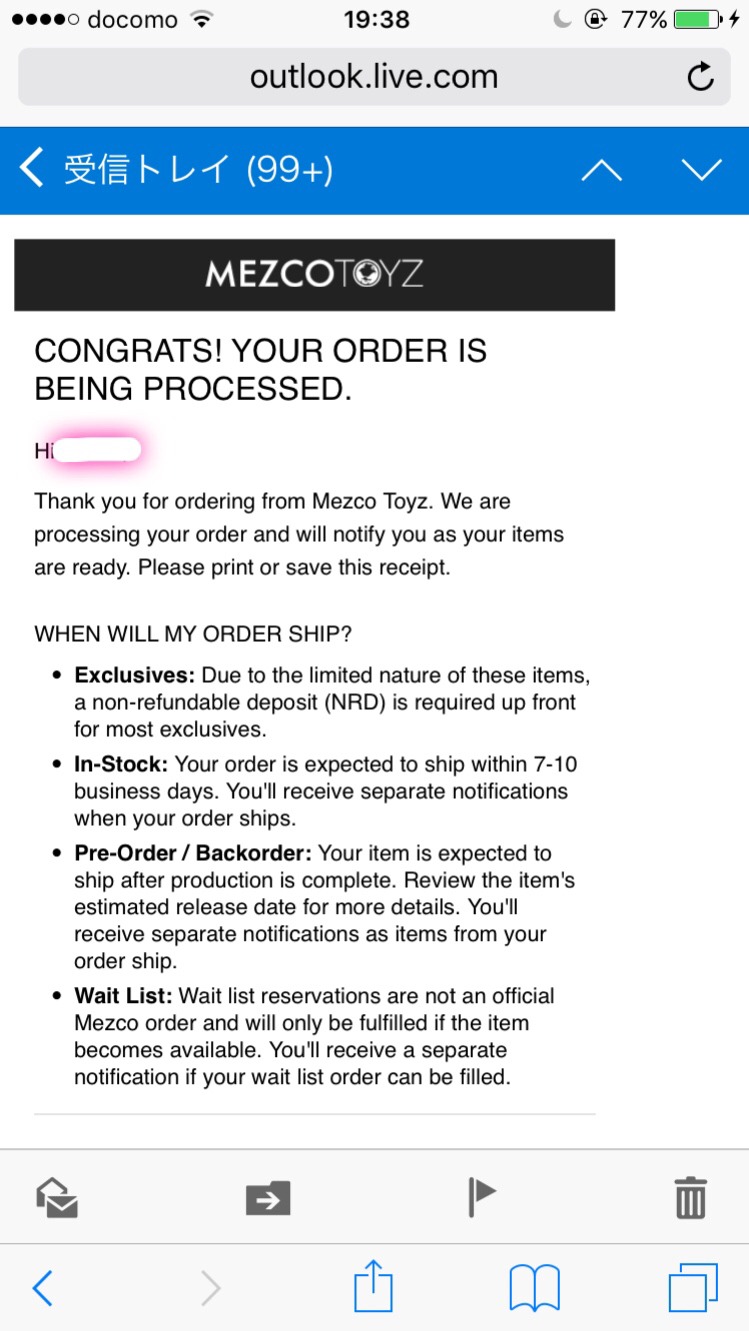
Task: Tap the back chevron beside 受信トレイ
Action: (x=32, y=169)
